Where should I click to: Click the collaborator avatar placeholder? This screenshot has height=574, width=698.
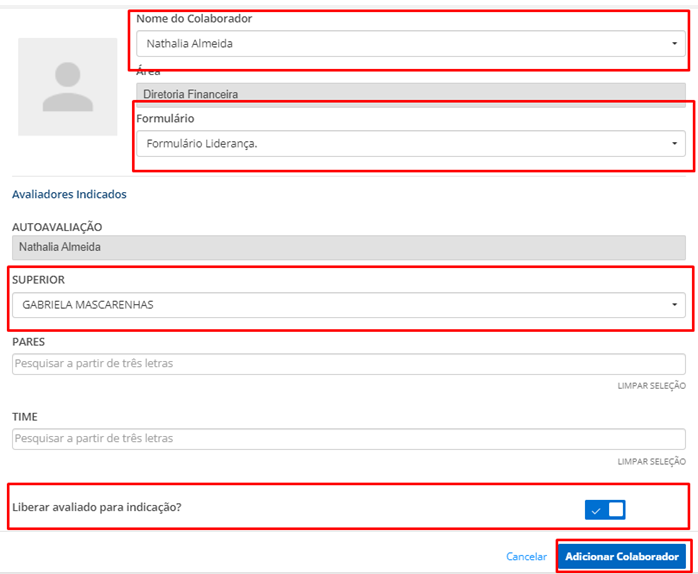click(x=68, y=87)
